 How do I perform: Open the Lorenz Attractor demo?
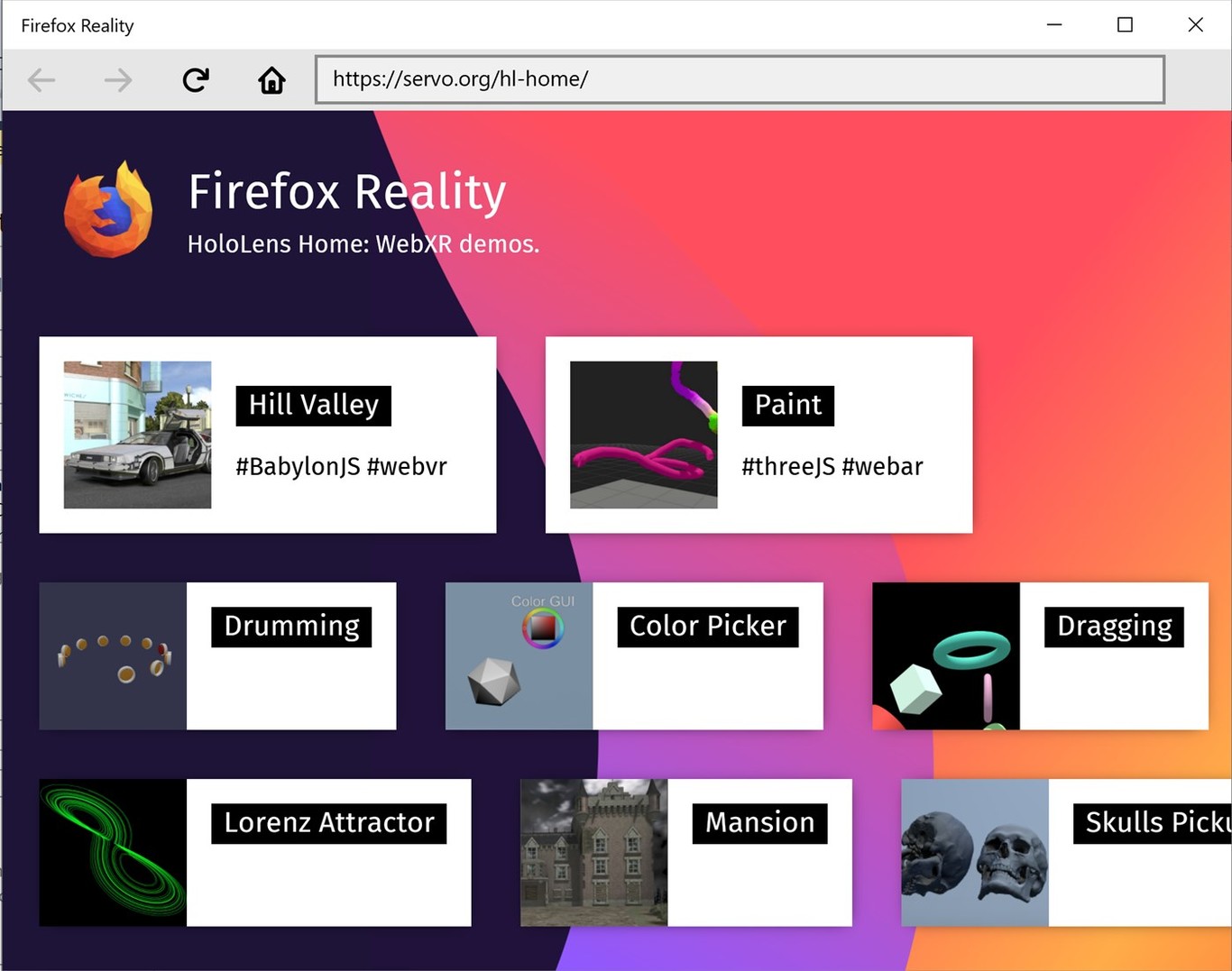pyautogui.click(x=328, y=822)
